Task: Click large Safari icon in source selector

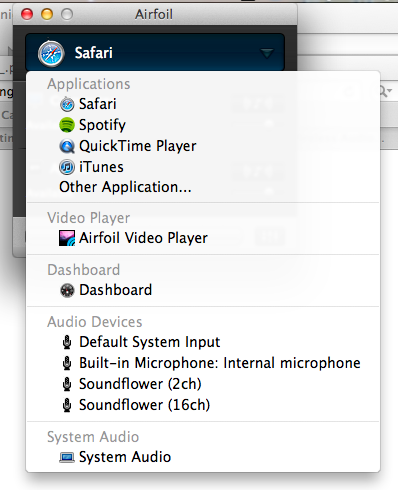Action: coord(51,53)
